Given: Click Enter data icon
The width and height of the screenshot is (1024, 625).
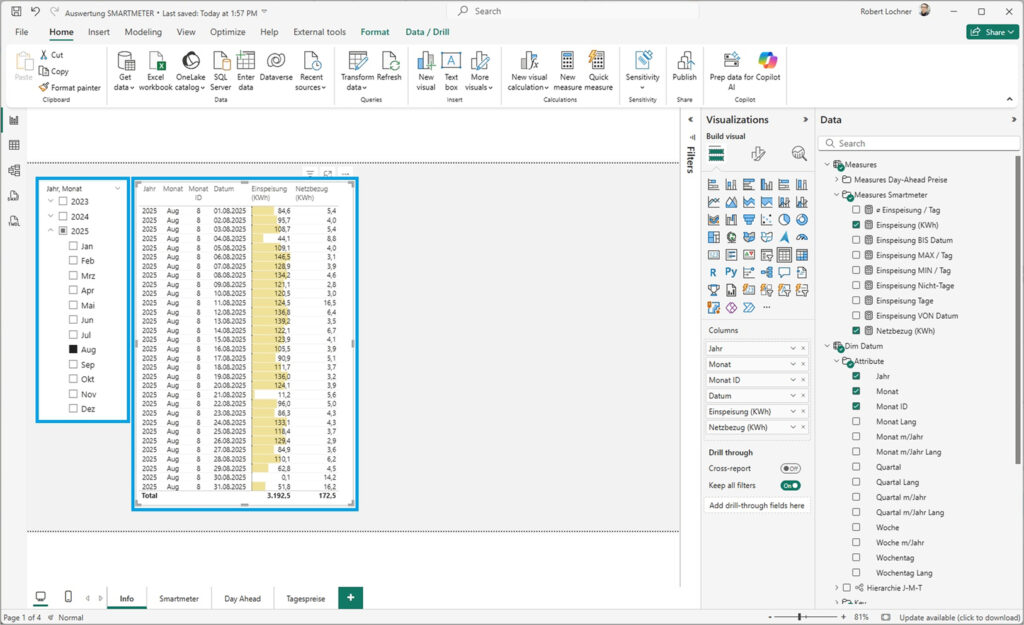Looking at the screenshot, I should click(246, 61).
